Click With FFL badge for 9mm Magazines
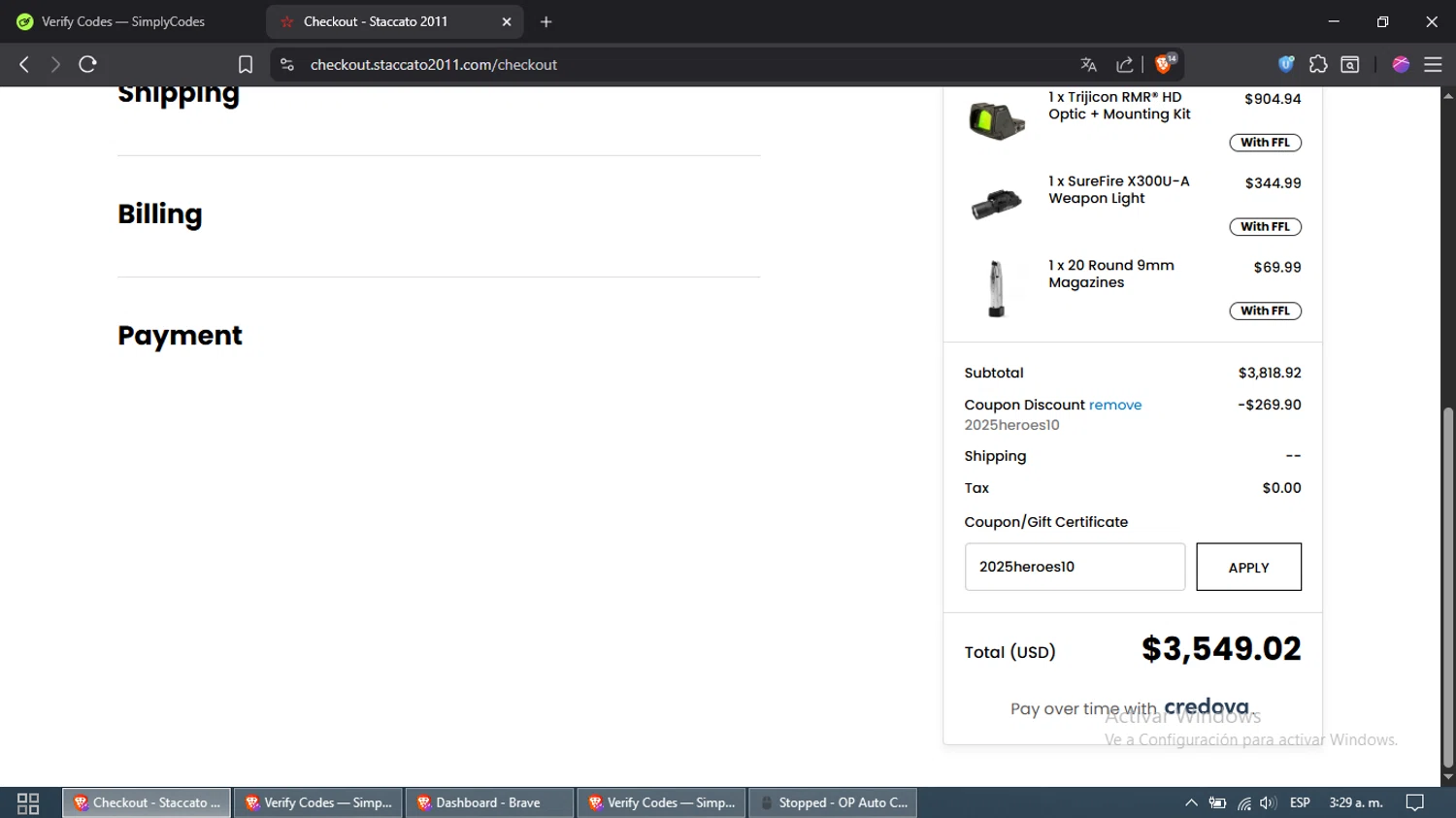 click(x=1265, y=311)
